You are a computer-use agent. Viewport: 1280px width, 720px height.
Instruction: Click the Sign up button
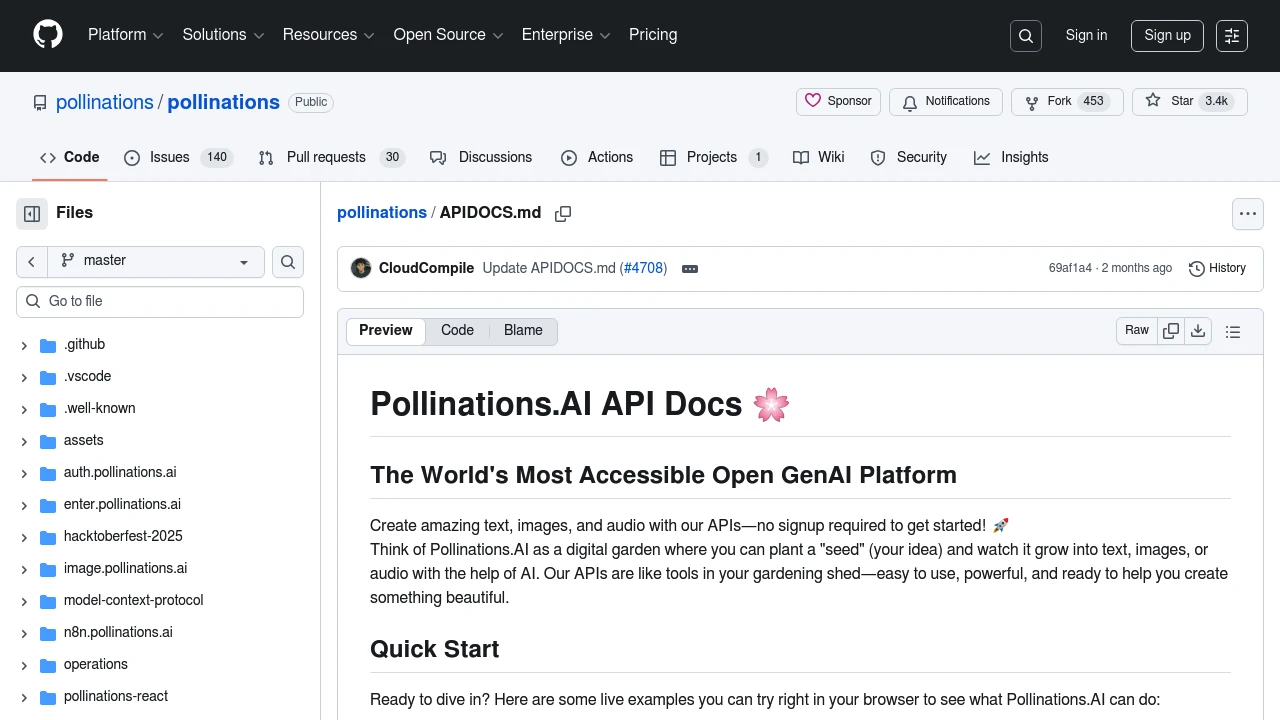pos(1167,36)
